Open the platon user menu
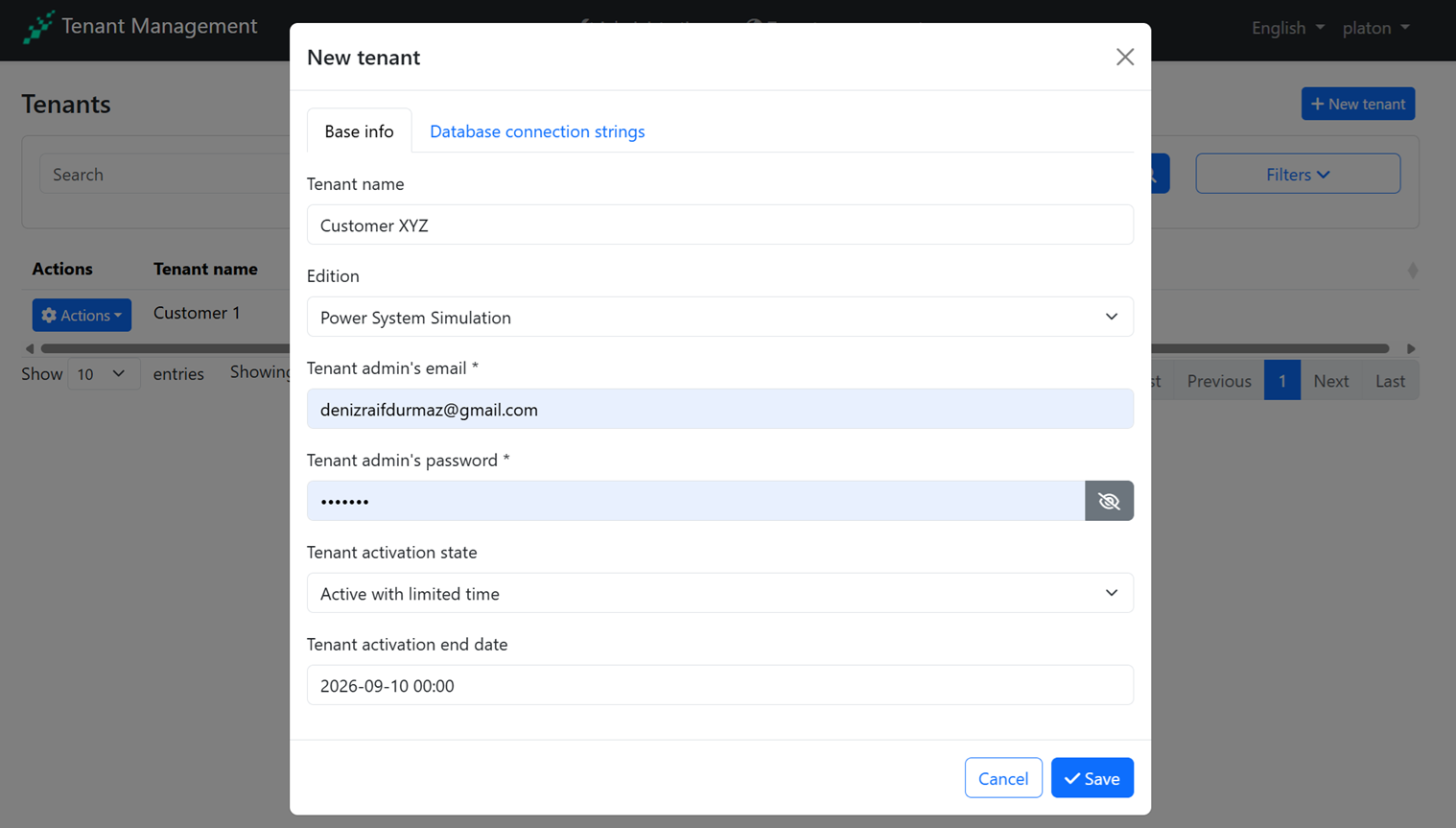 click(x=1375, y=28)
